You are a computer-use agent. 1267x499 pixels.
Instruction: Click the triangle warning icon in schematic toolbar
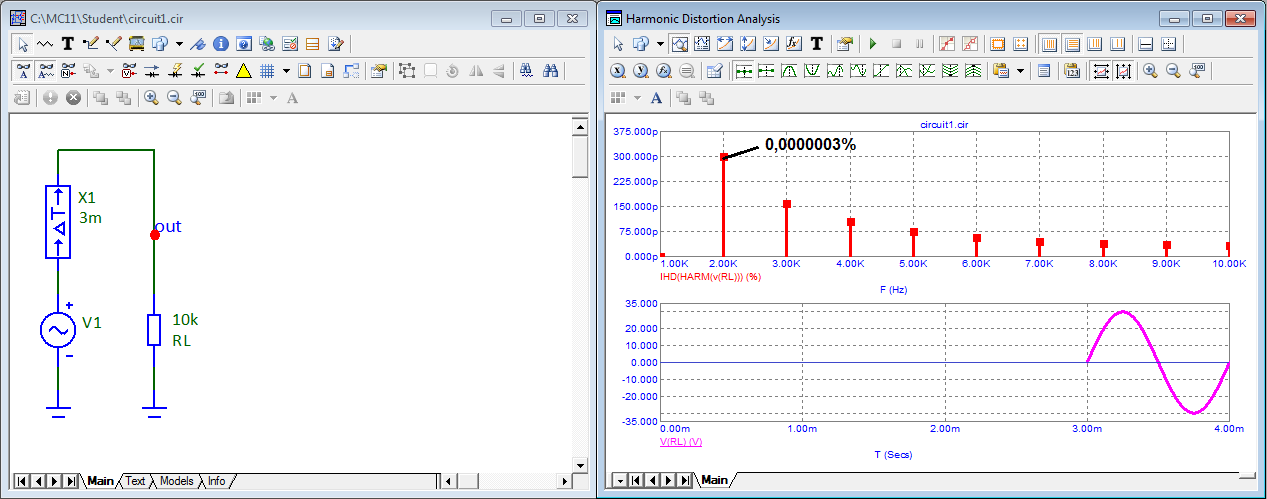243,71
